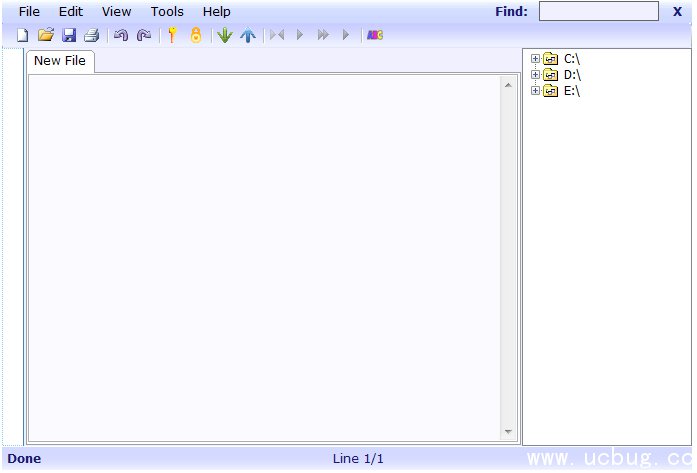The height and width of the screenshot is (473, 697).
Task: Expand the D:\ drive tree node
Action: pyautogui.click(x=536, y=75)
